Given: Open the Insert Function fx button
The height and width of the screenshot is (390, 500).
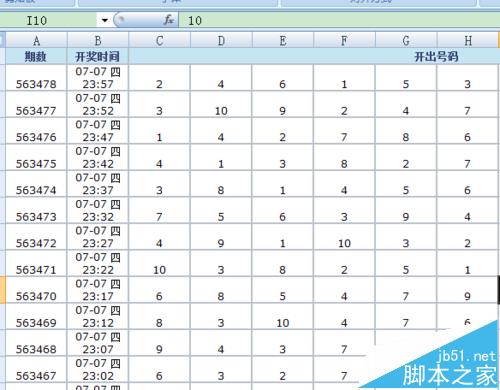Looking at the screenshot, I should [169, 20].
